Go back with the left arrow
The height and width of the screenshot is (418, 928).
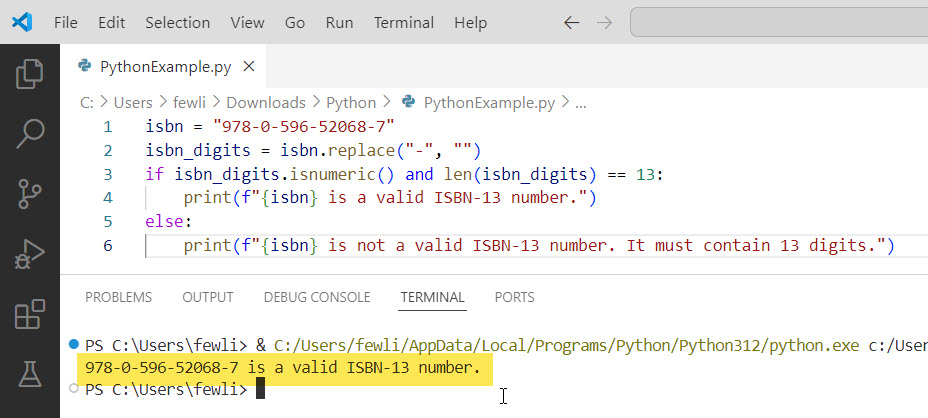point(571,22)
